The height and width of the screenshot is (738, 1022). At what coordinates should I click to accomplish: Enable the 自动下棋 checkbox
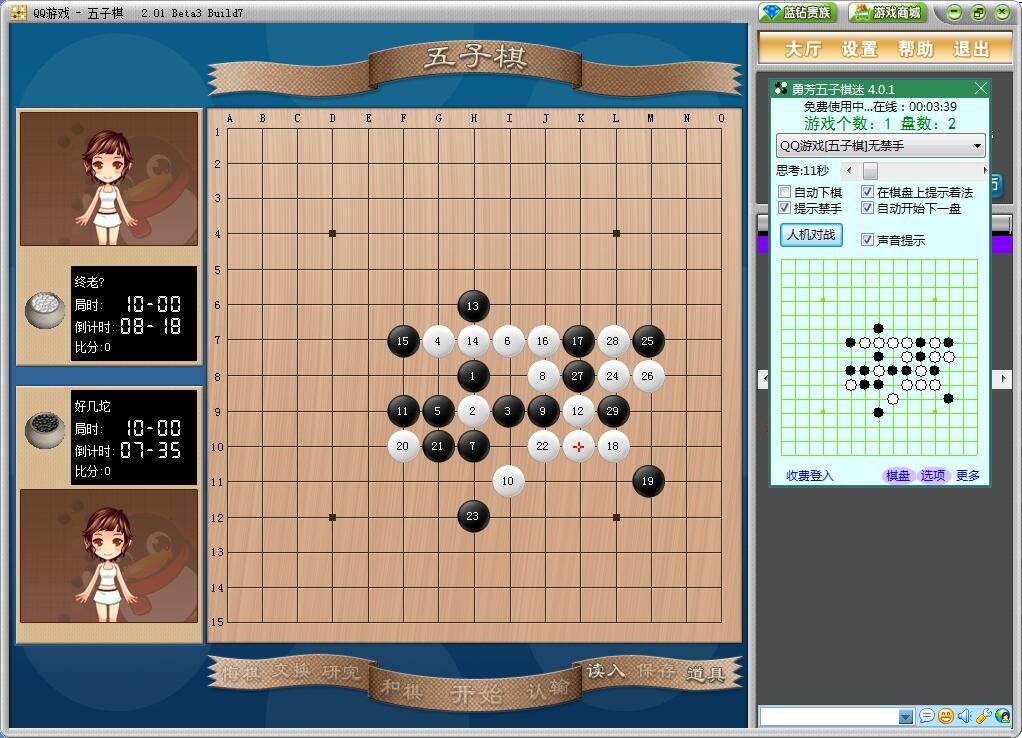[785, 192]
